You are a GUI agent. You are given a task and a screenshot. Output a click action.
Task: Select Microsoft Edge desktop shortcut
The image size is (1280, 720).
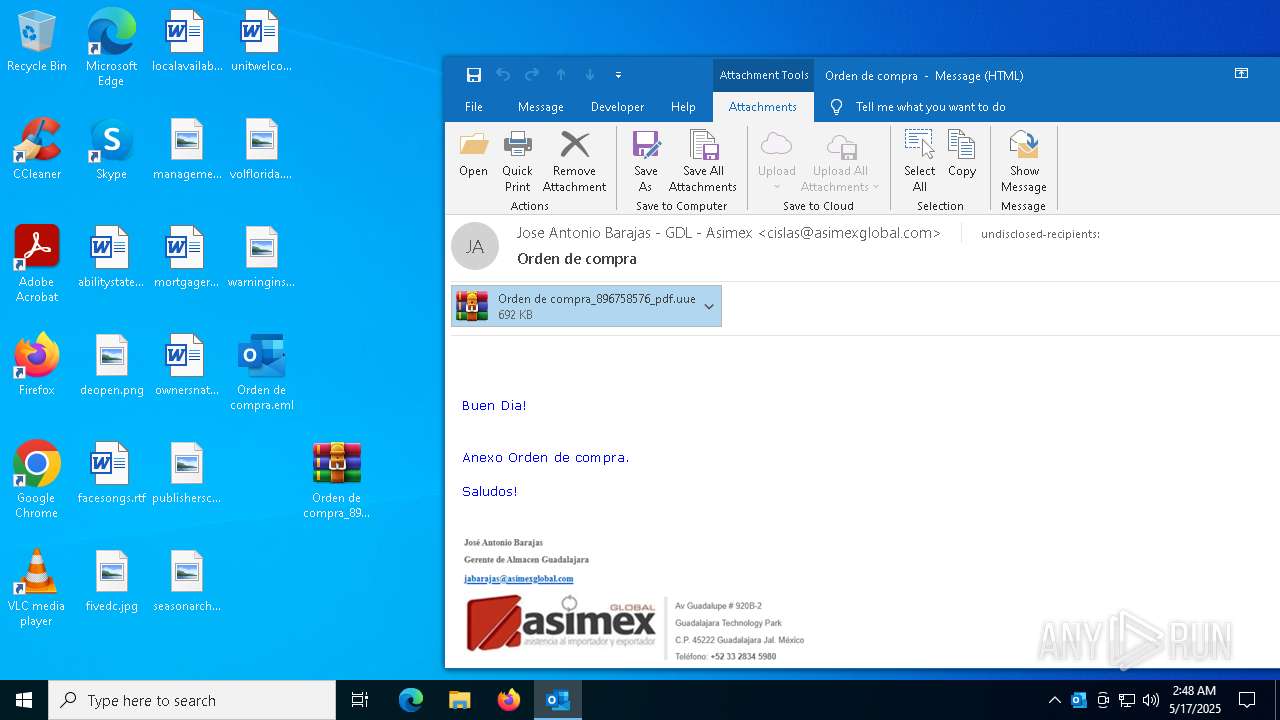click(111, 47)
